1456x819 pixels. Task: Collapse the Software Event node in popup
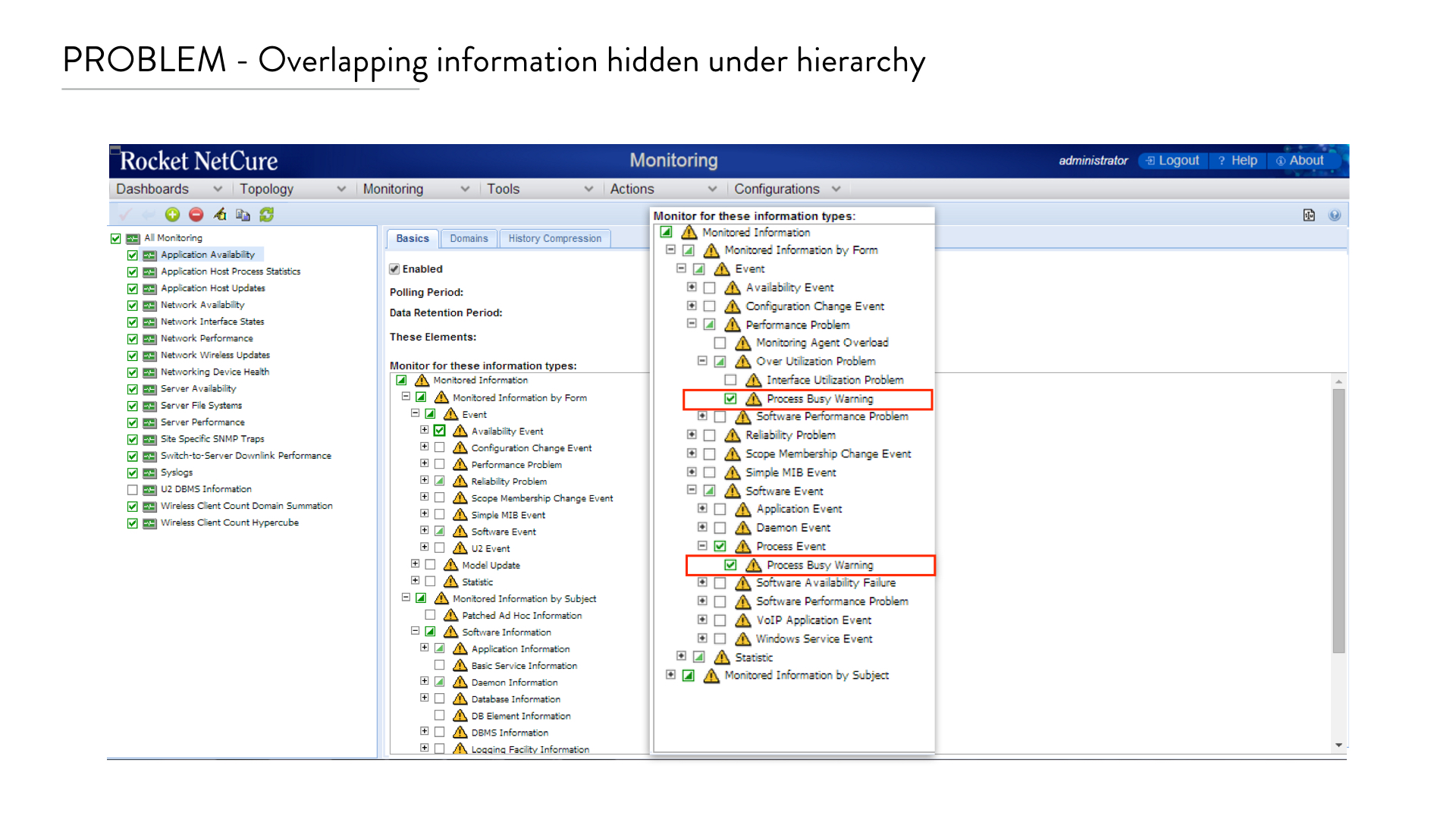pyautogui.click(x=692, y=491)
